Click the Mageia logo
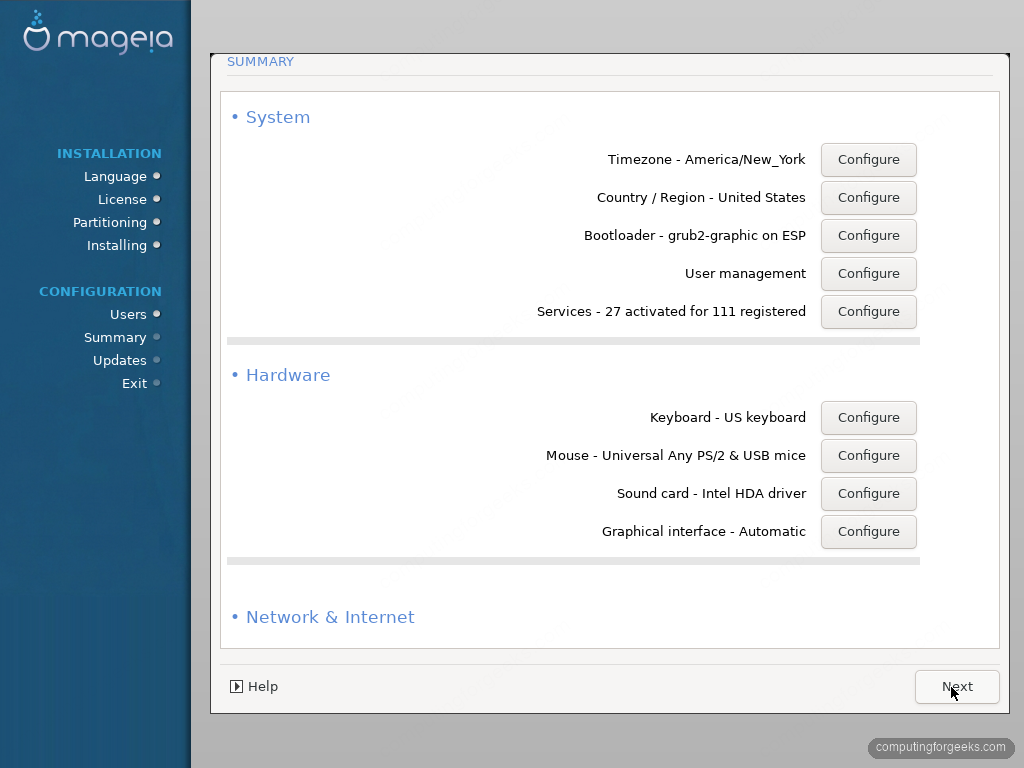Viewport: 1024px width, 768px height. click(x=98, y=33)
